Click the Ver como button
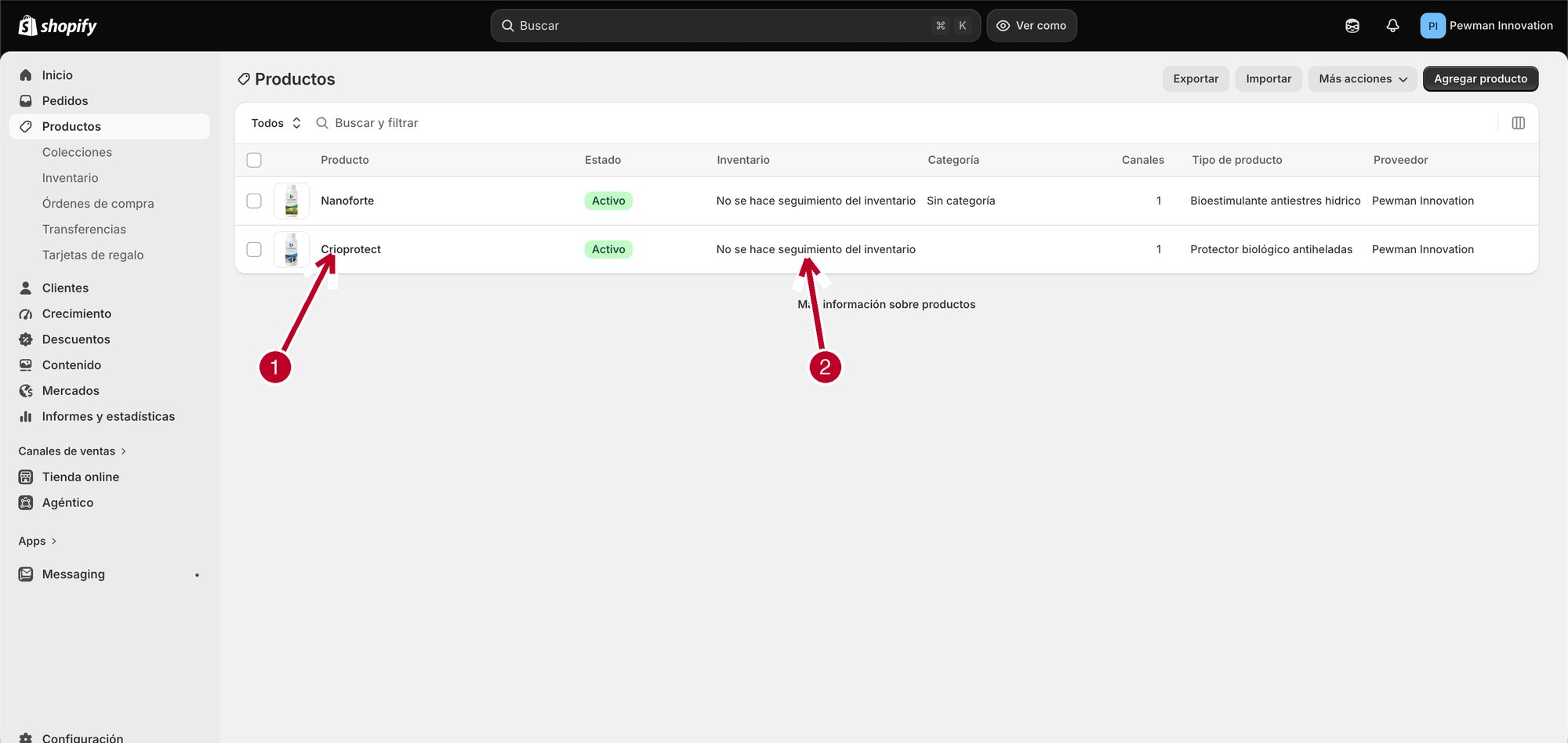Screen dimensions: 1568x743 tap(1031, 26)
